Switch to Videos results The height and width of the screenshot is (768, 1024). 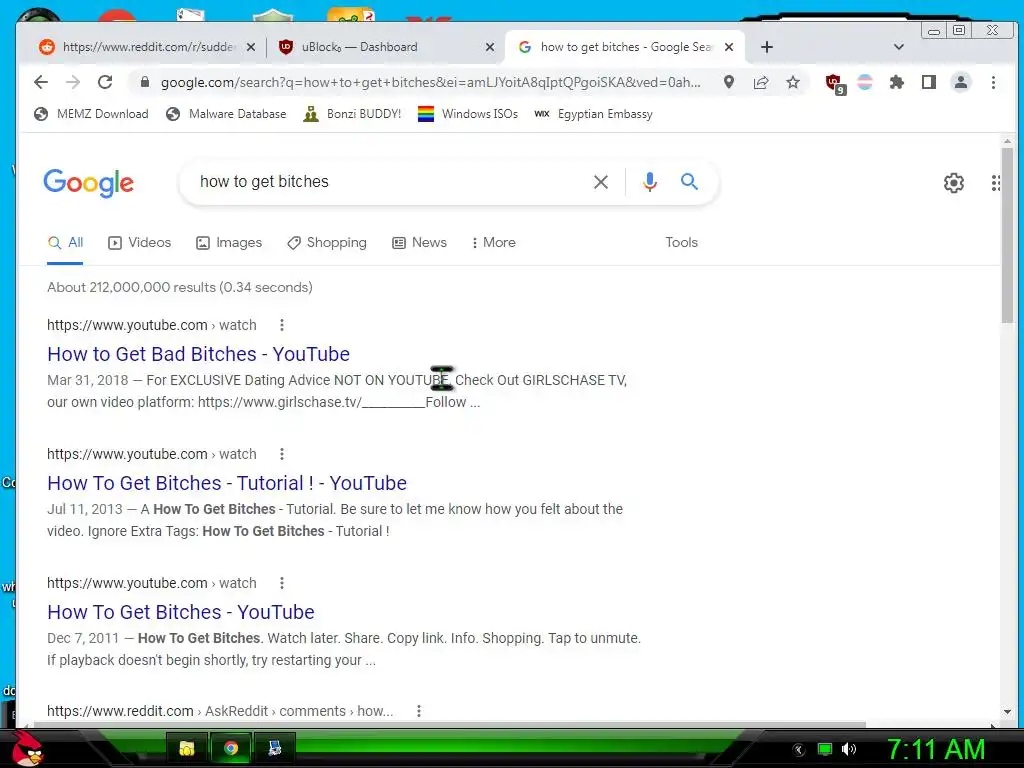point(140,242)
